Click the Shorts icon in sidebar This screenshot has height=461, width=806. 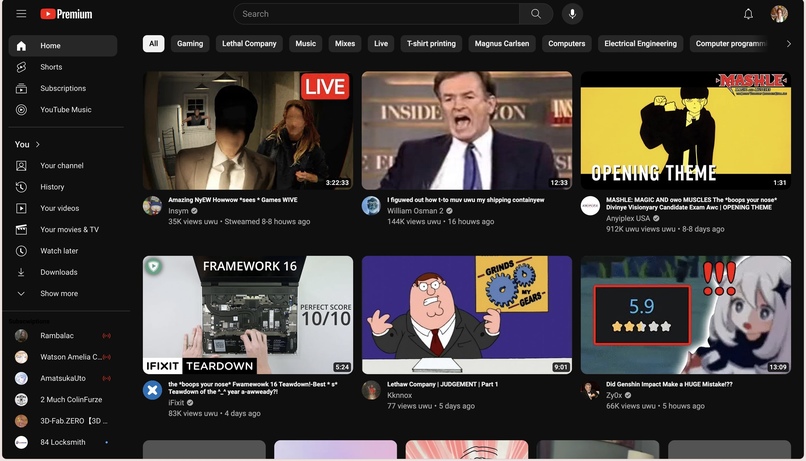(x=21, y=67)
